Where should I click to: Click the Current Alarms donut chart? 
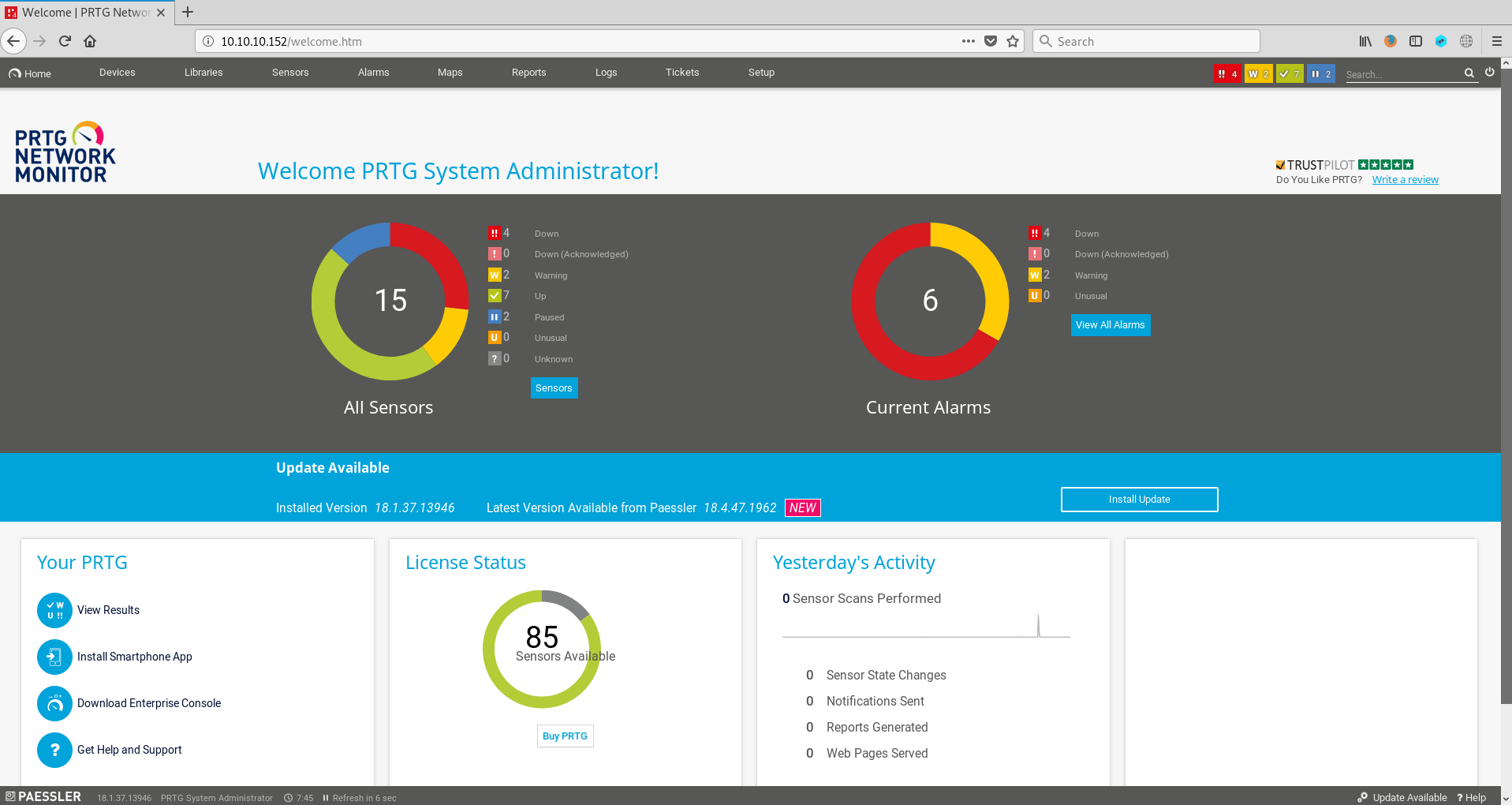(x=930, y=301)
